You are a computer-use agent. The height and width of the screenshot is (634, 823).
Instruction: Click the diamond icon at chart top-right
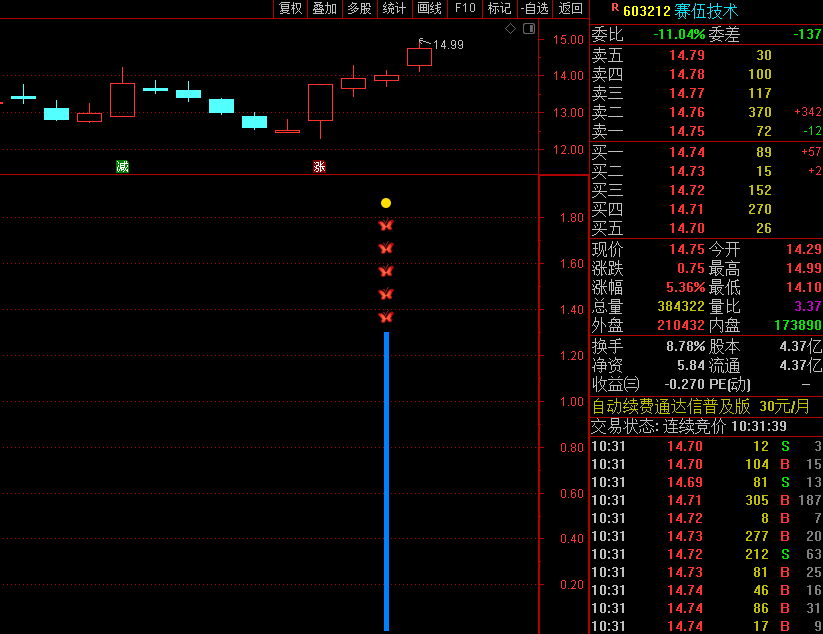[x=510, y=29]
